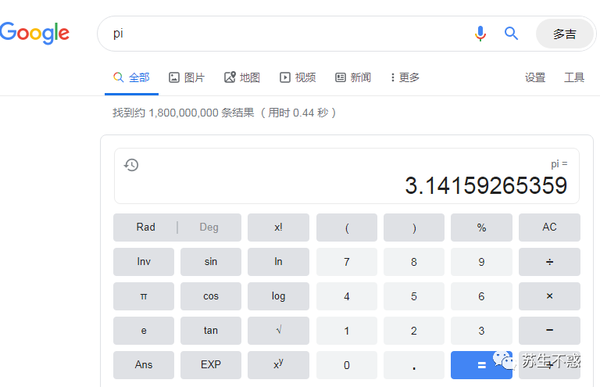Switch calculator to Rad mode
This screenshot has height=387, width=600.
tap(145, 227)
